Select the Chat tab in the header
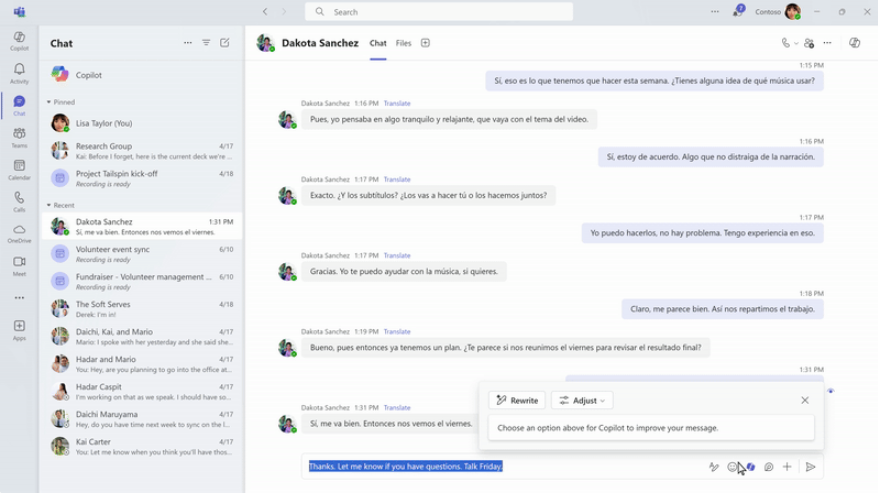Image resolution: width=878 pixels, height=494 pixels. 378,43
